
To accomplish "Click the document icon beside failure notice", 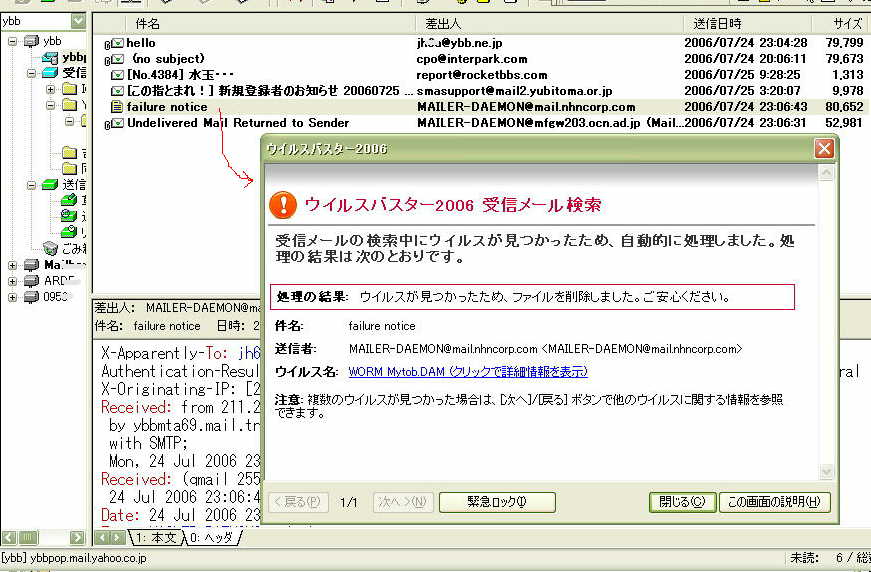I will (117, 107).
